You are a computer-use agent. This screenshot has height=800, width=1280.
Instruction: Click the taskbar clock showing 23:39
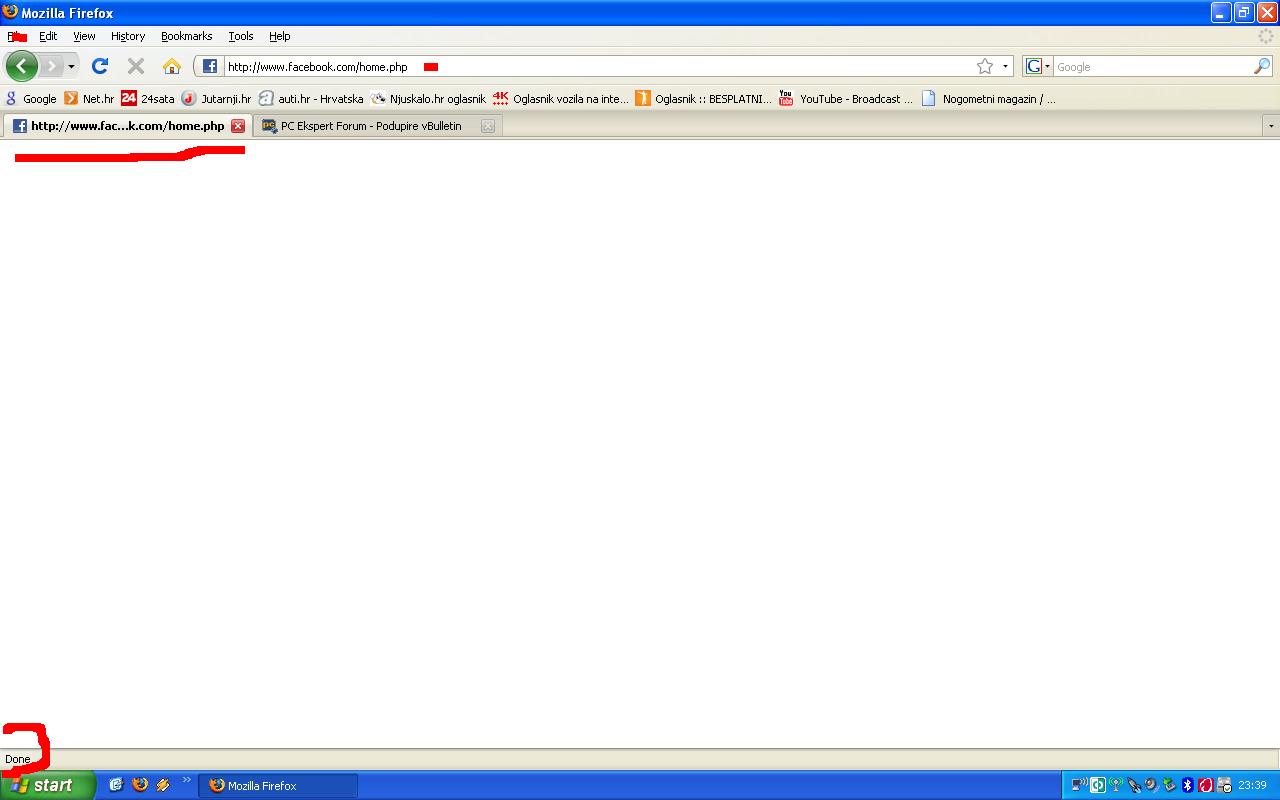pos(1252,786)
